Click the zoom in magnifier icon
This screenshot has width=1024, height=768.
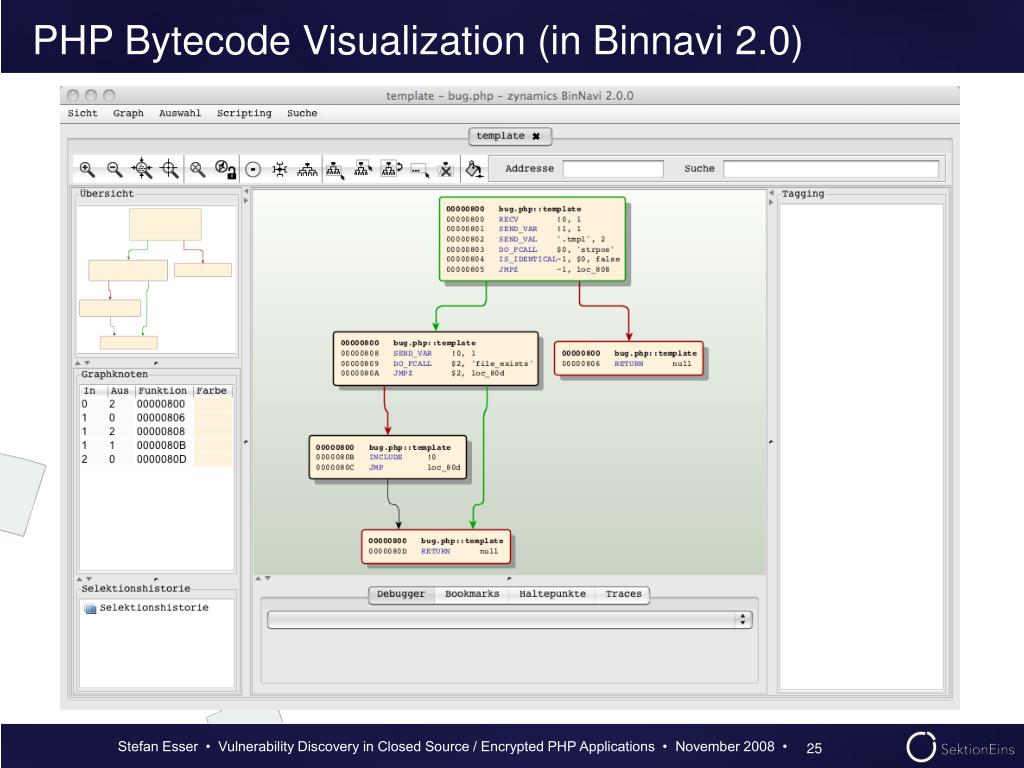[87, 169]
